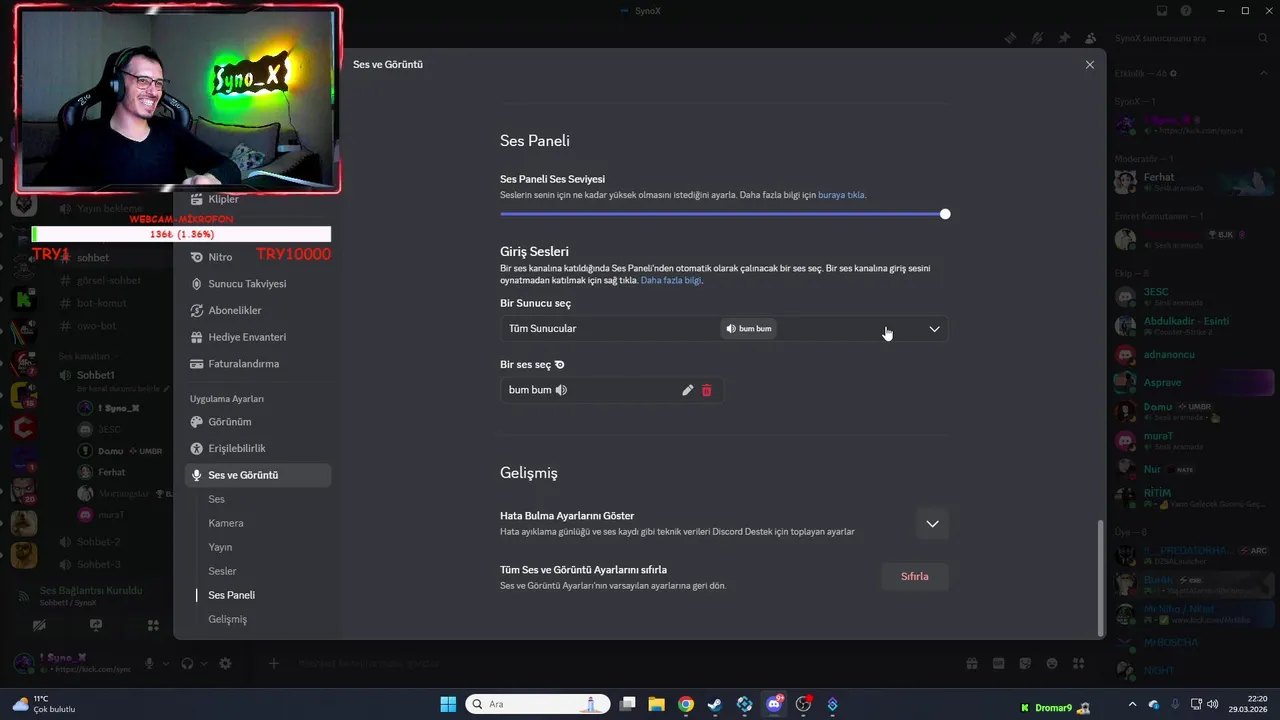Image resolution: width=1280 pixels, height=720 pixels.
Task: Select member adnanoncu in member list
Action: tap(1193, 354)
